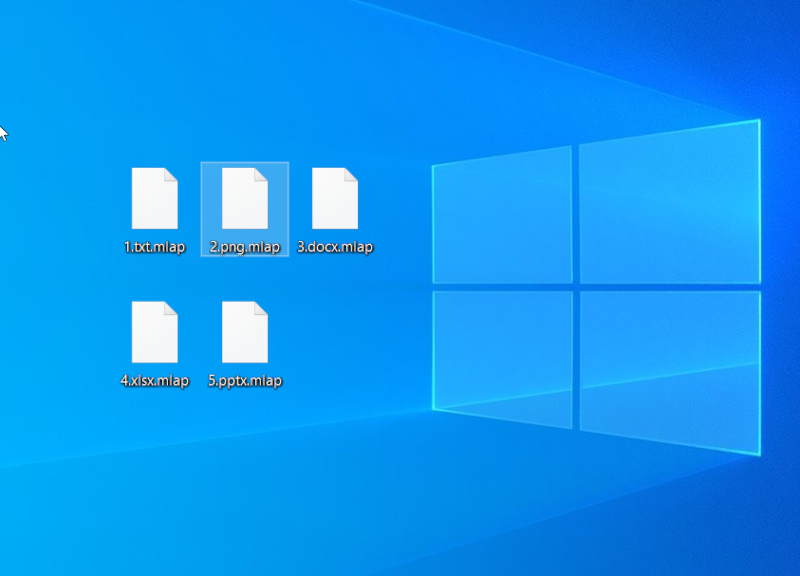Click the filename label "2.png.mlap"

[245, 247]
